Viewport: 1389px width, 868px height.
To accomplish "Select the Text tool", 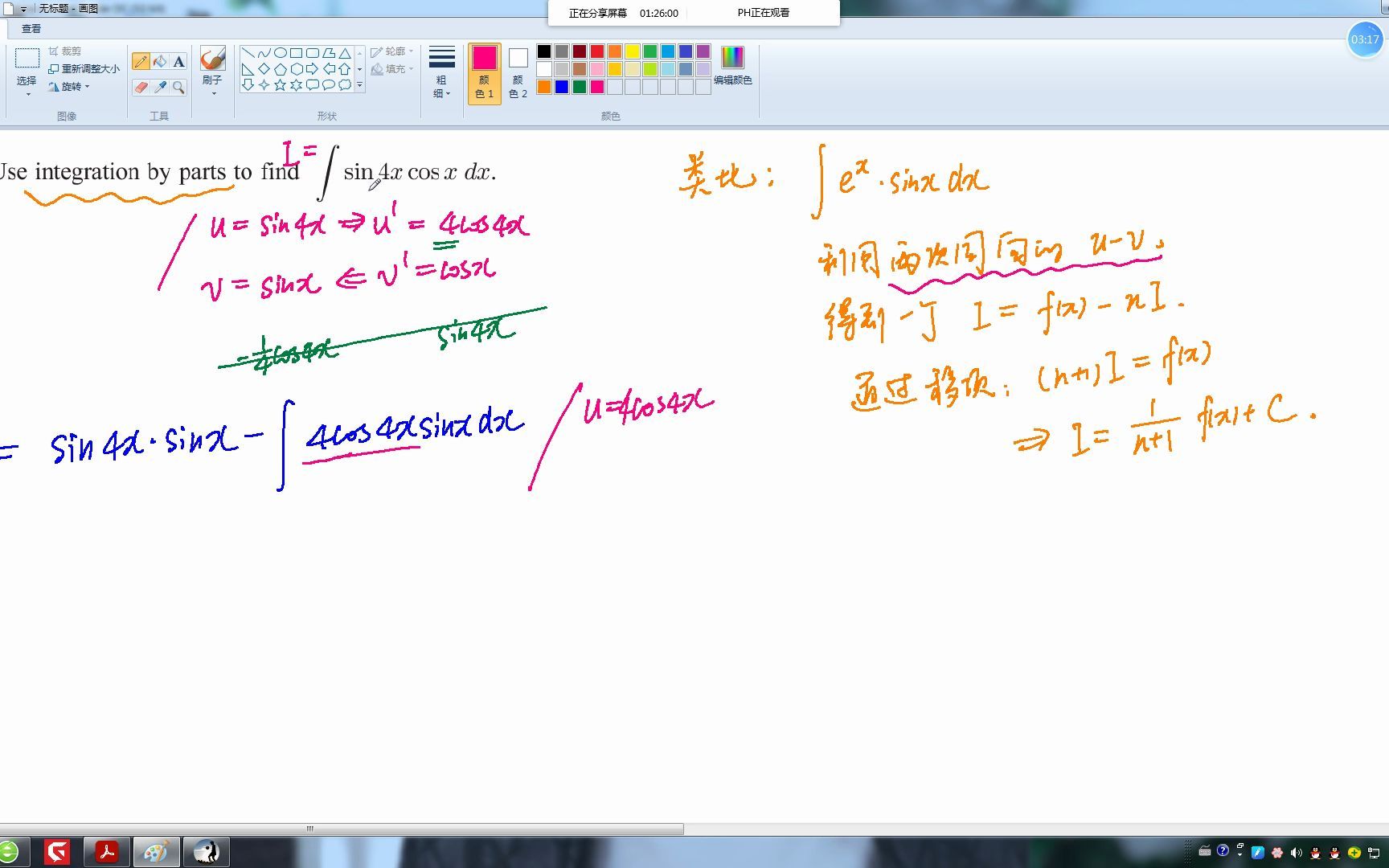I will pyautogui.click(x=178, y=61).
